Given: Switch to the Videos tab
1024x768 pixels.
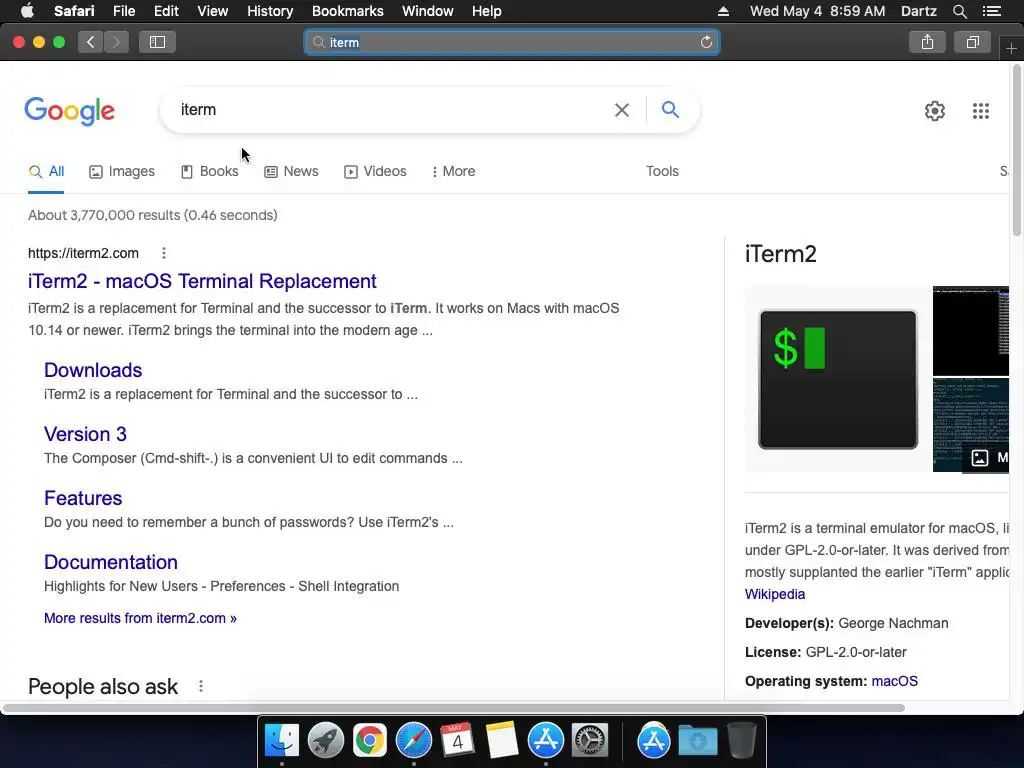Looking at the screenshot, I should coord(376,171).
